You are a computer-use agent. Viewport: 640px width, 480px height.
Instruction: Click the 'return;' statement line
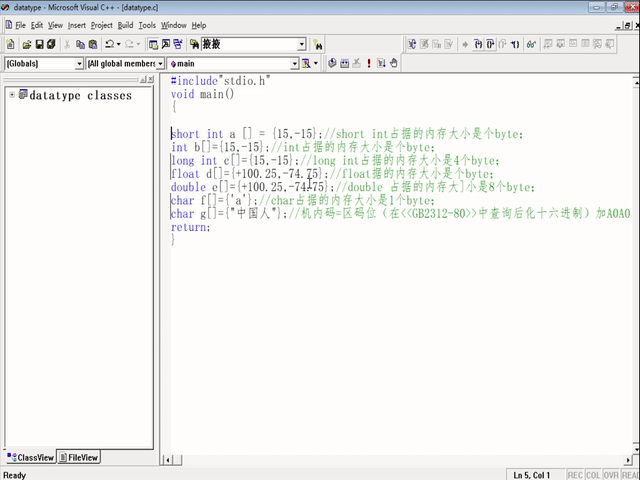pos(190,227)
